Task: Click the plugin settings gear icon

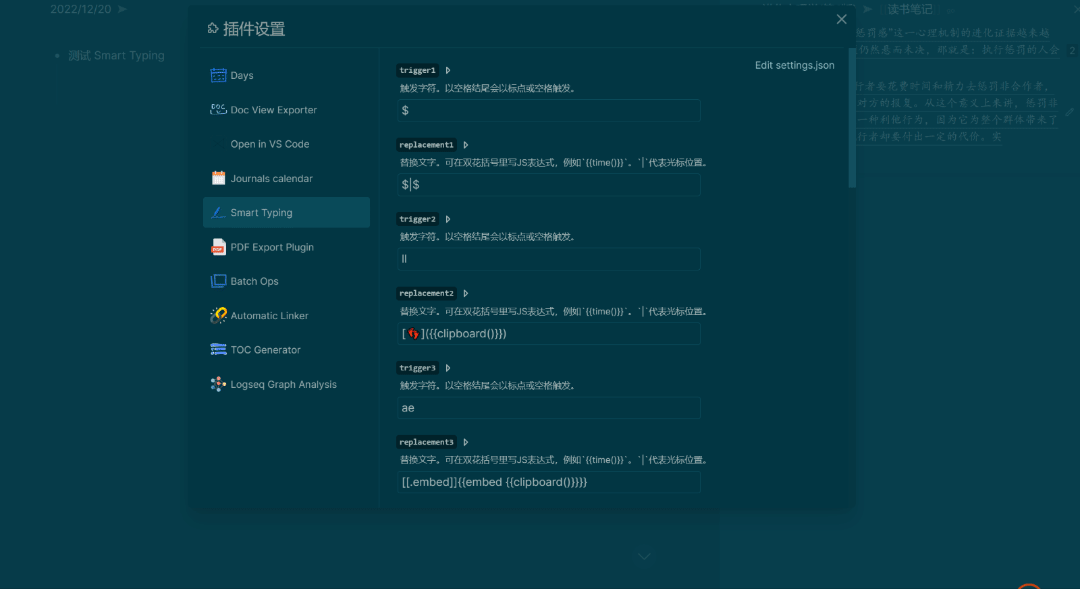Action: [x=211, y=29]
